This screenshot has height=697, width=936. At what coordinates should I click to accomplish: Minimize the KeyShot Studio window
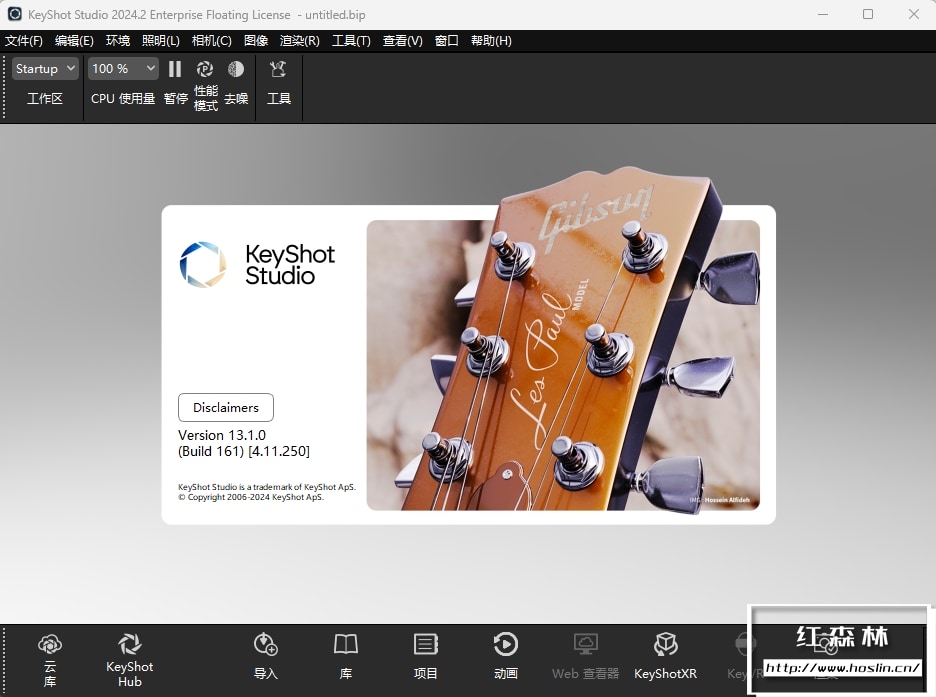coord(823,14)
